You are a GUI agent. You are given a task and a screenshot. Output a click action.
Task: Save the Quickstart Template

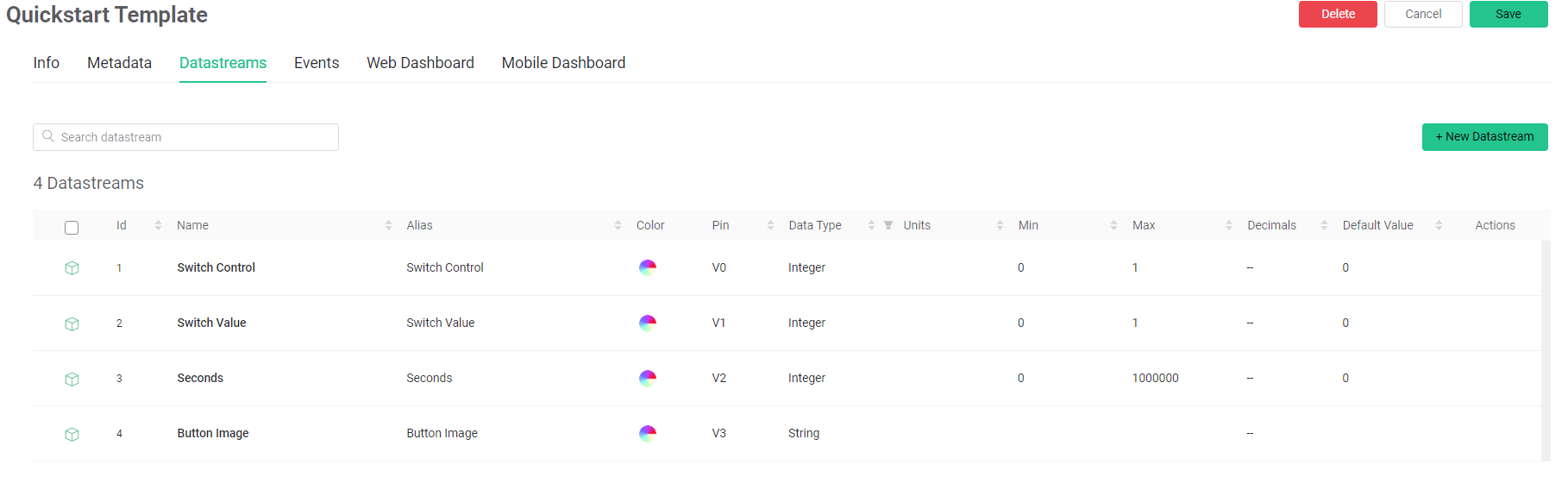pyautogui.click(x=1508, y=14)
